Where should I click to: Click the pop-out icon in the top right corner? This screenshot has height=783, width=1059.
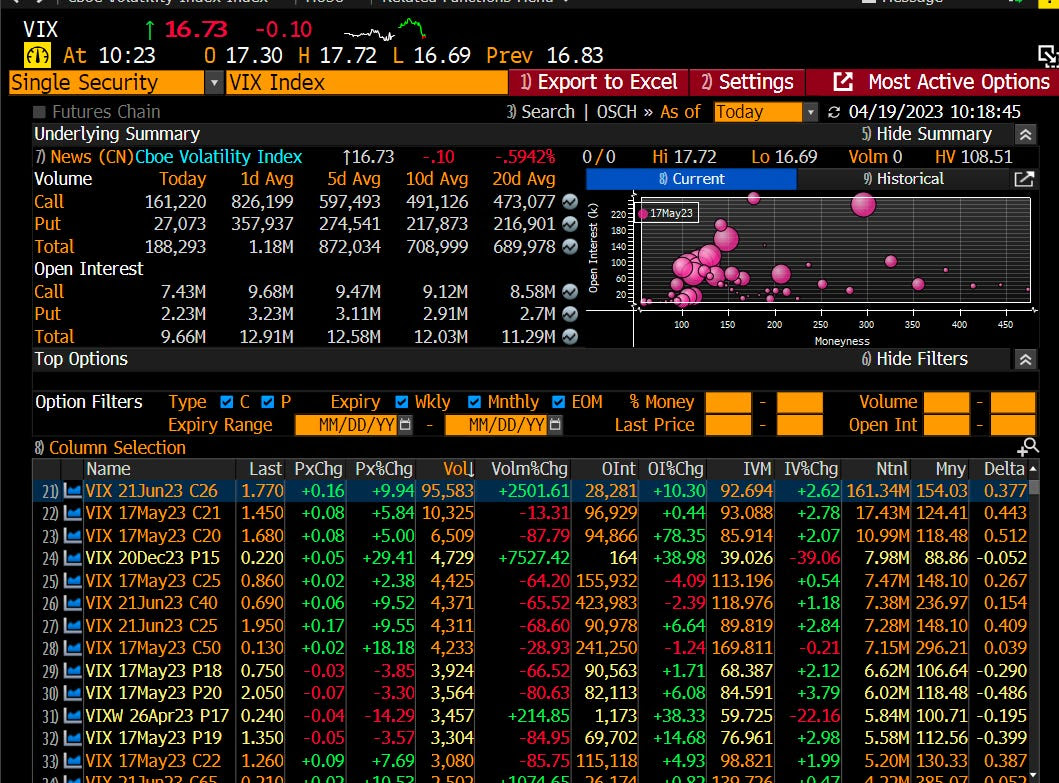[1048, 57]
